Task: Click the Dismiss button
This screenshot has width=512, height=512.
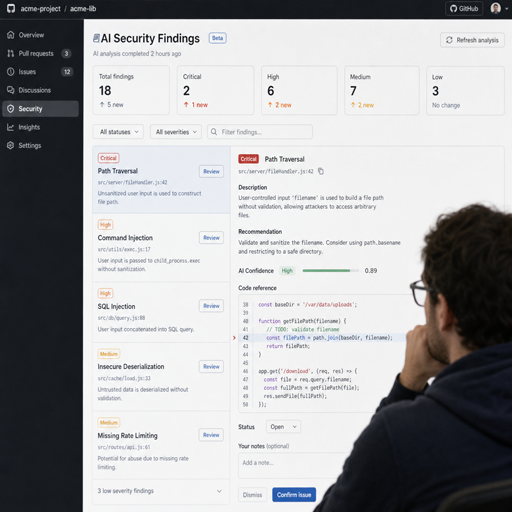Action: [x=252, y=495]
